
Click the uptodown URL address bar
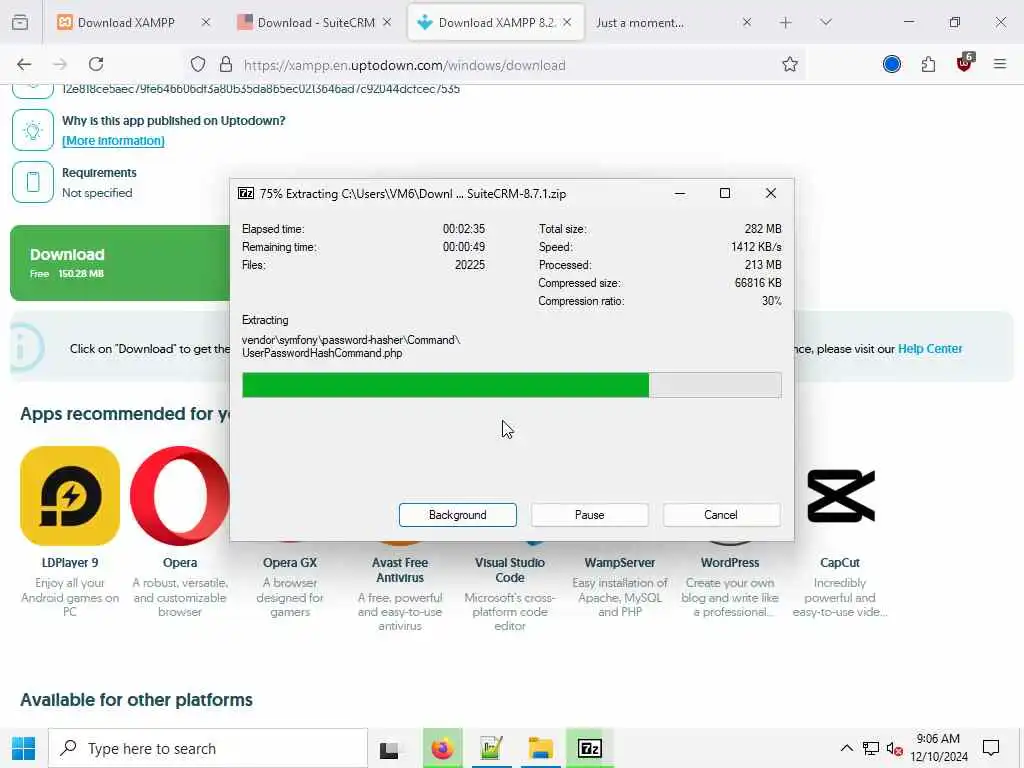[496, 65]
